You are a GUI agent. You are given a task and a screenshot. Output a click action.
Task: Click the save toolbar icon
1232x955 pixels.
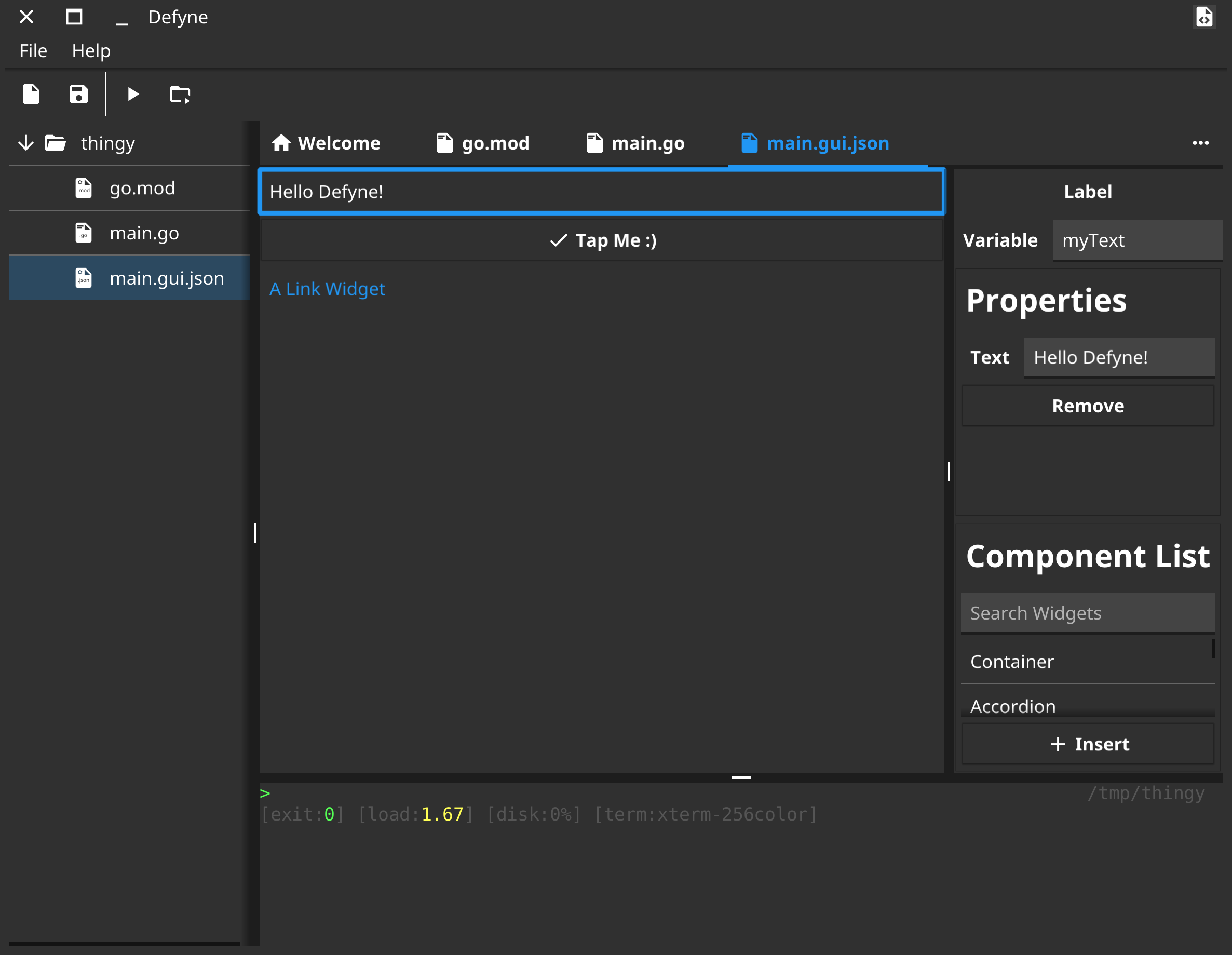pyautogui.click(x=78, y=94)
